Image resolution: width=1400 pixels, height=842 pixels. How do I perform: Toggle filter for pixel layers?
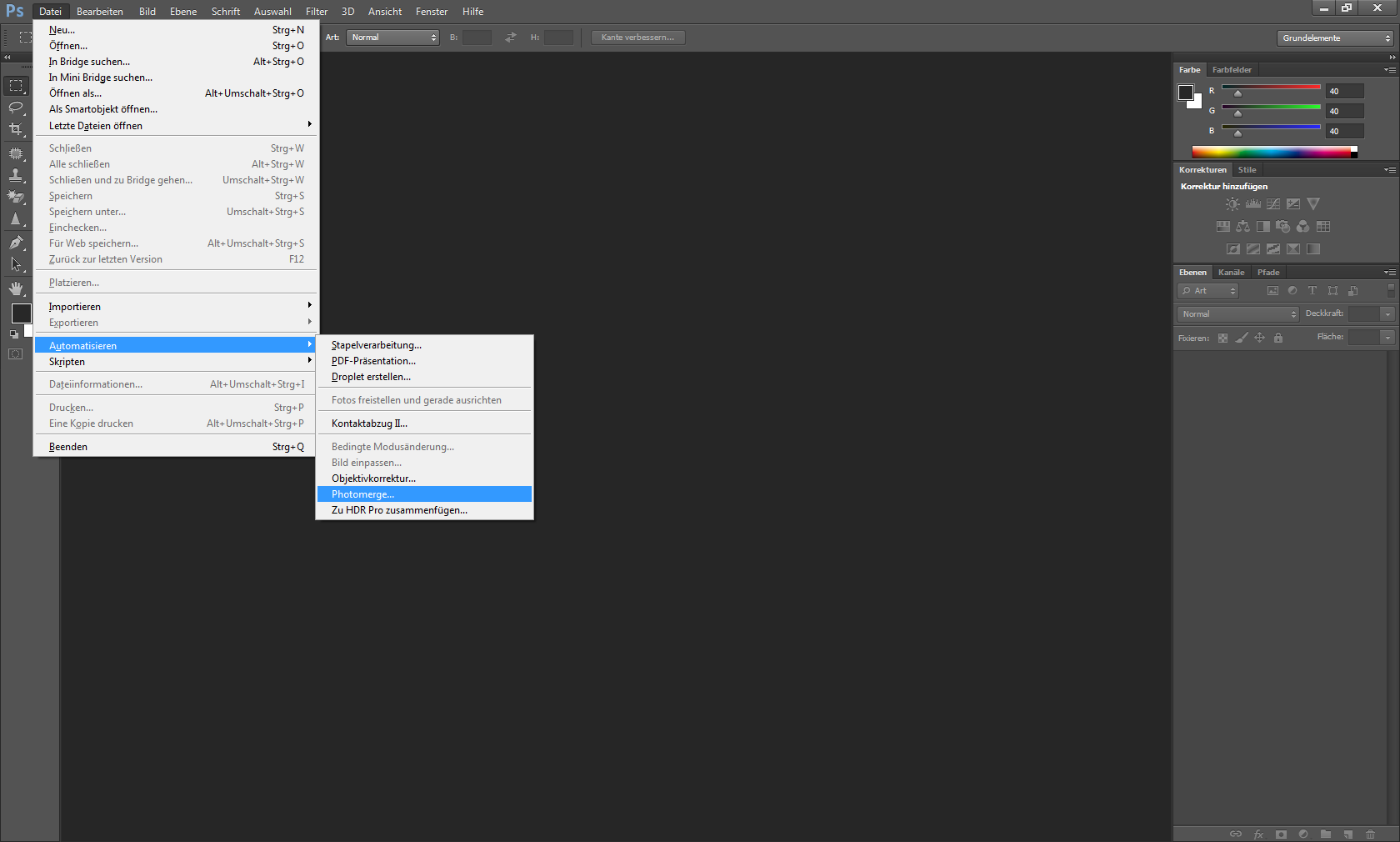coord(1272,291)
